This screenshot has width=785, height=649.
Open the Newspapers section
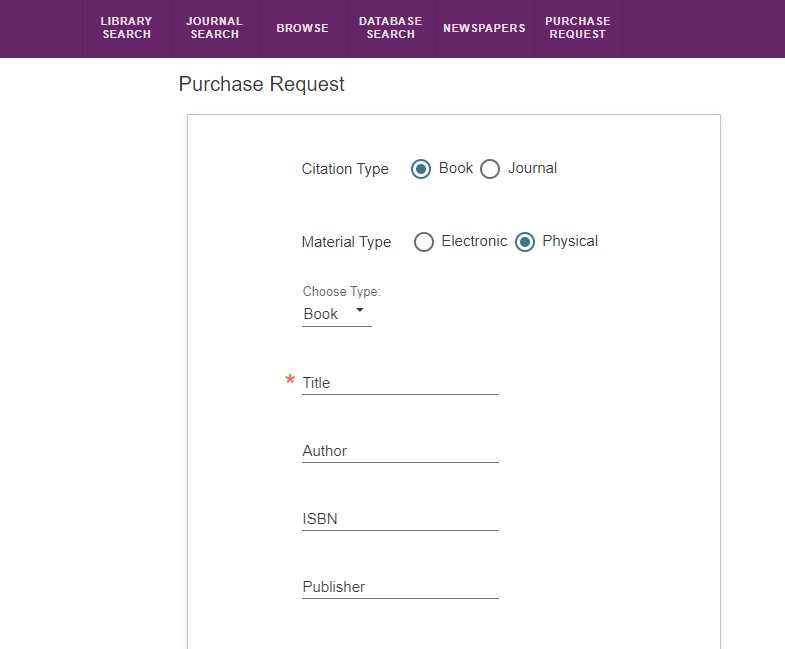coord(484,28)
